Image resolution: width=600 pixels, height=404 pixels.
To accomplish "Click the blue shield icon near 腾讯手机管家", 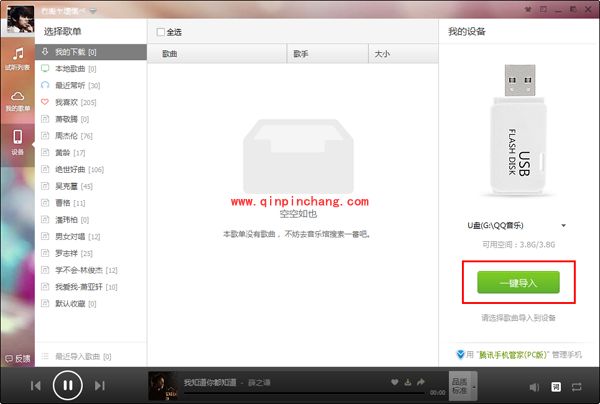I will [460, 355].
